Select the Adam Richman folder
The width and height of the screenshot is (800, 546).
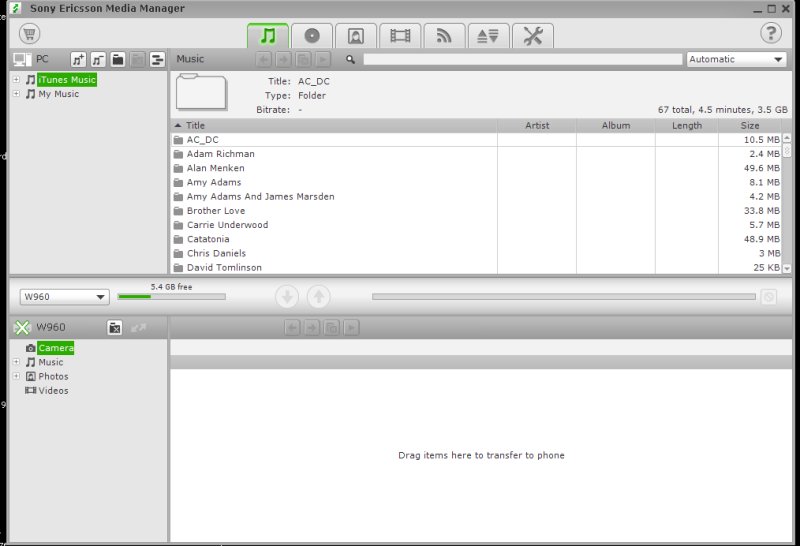click(476, 154)
